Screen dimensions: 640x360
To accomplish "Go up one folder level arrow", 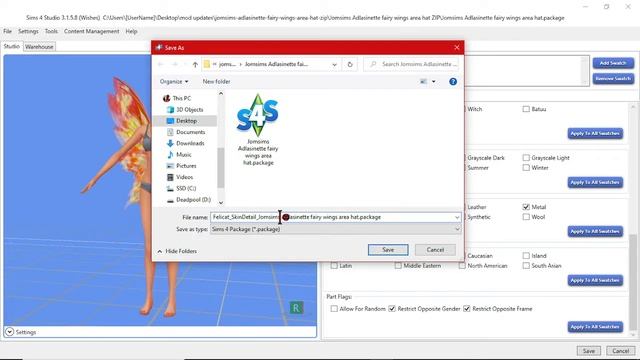I will click(195, 64).
